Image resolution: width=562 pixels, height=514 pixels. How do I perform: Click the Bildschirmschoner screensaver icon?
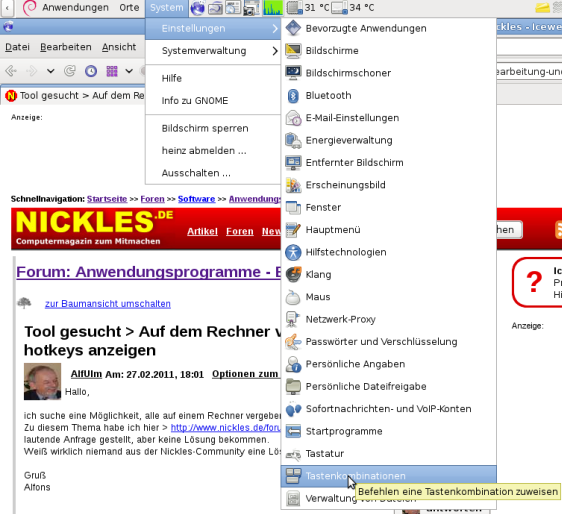click(x=293, y=73)
